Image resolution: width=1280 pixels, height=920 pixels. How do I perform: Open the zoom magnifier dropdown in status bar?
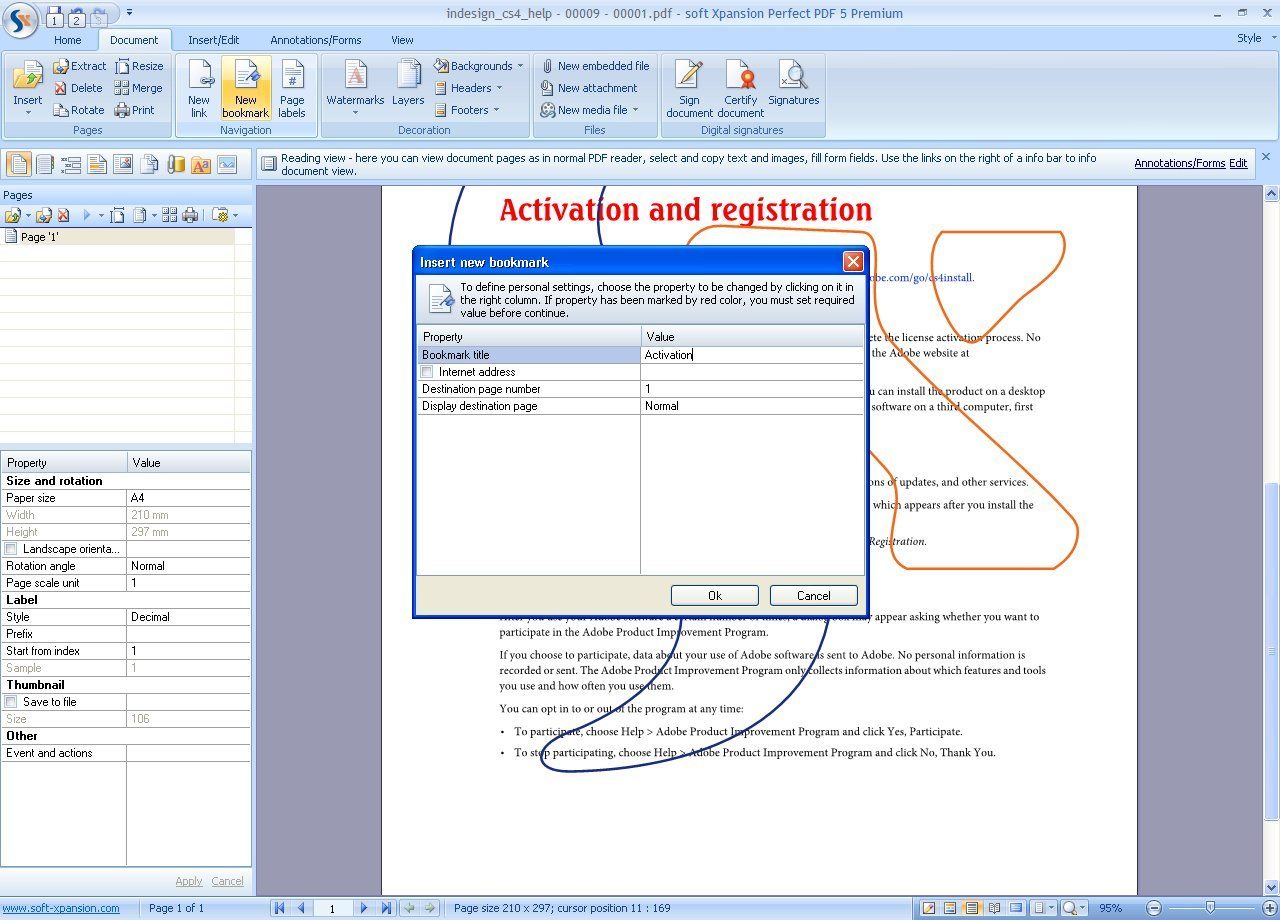point(1083,908)
